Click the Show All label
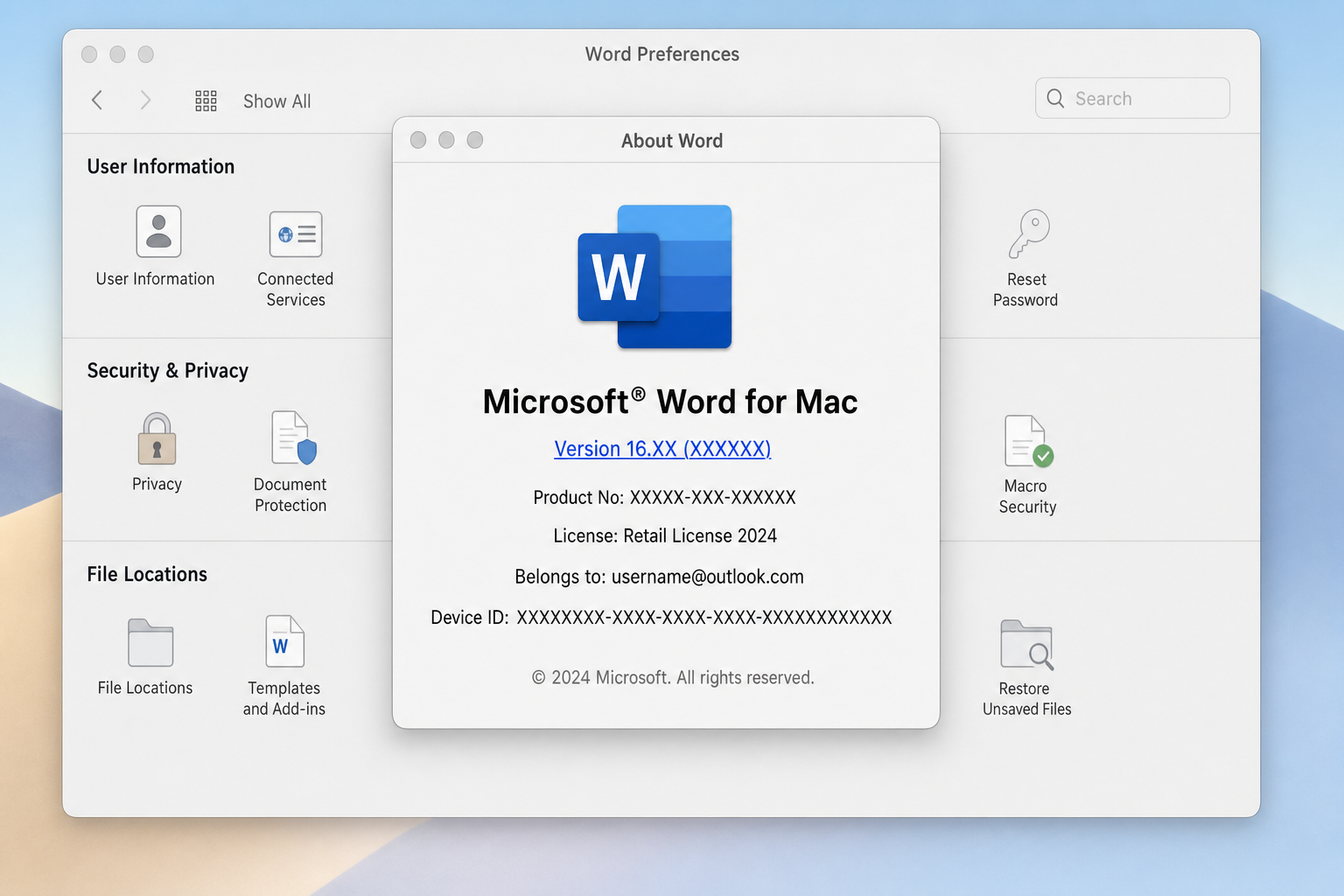The height and width of the screenshot is (896, 1344). (x=276, y=101)
